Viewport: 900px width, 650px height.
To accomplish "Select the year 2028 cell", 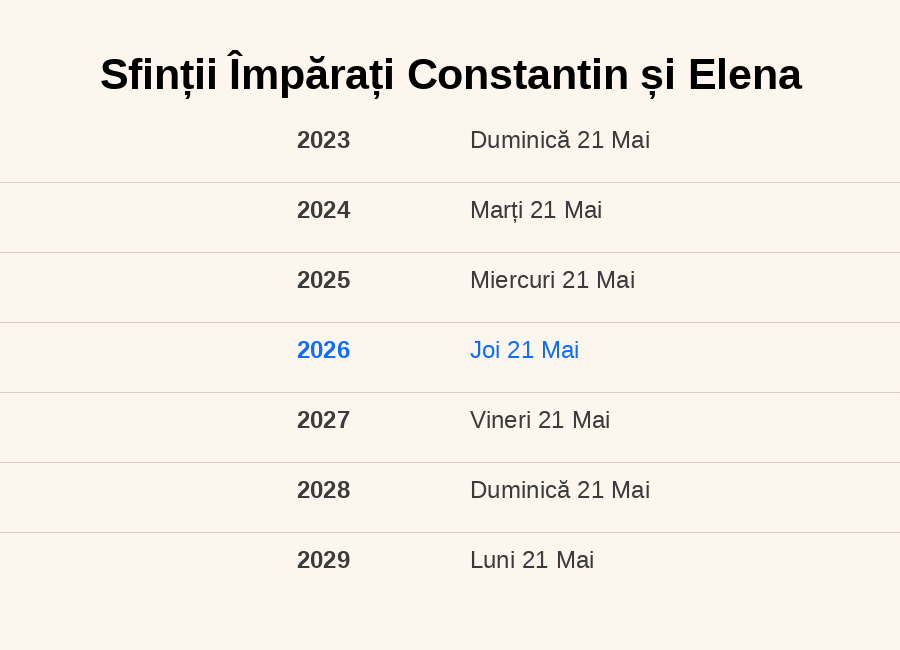I will [323, 490].
